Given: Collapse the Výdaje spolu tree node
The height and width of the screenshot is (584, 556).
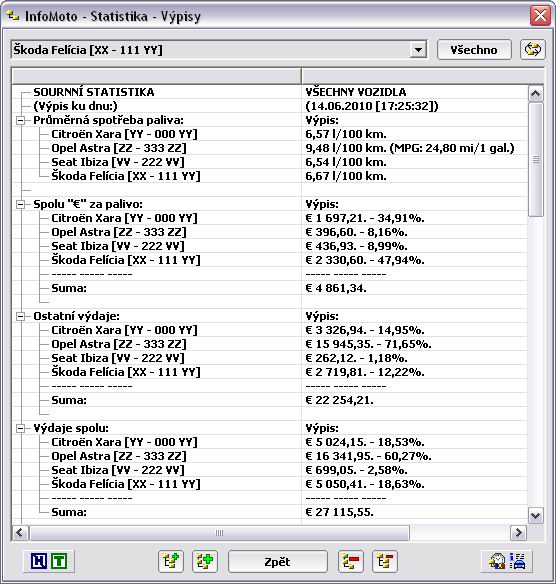Looking at the screenshot, I should point(20,428).
